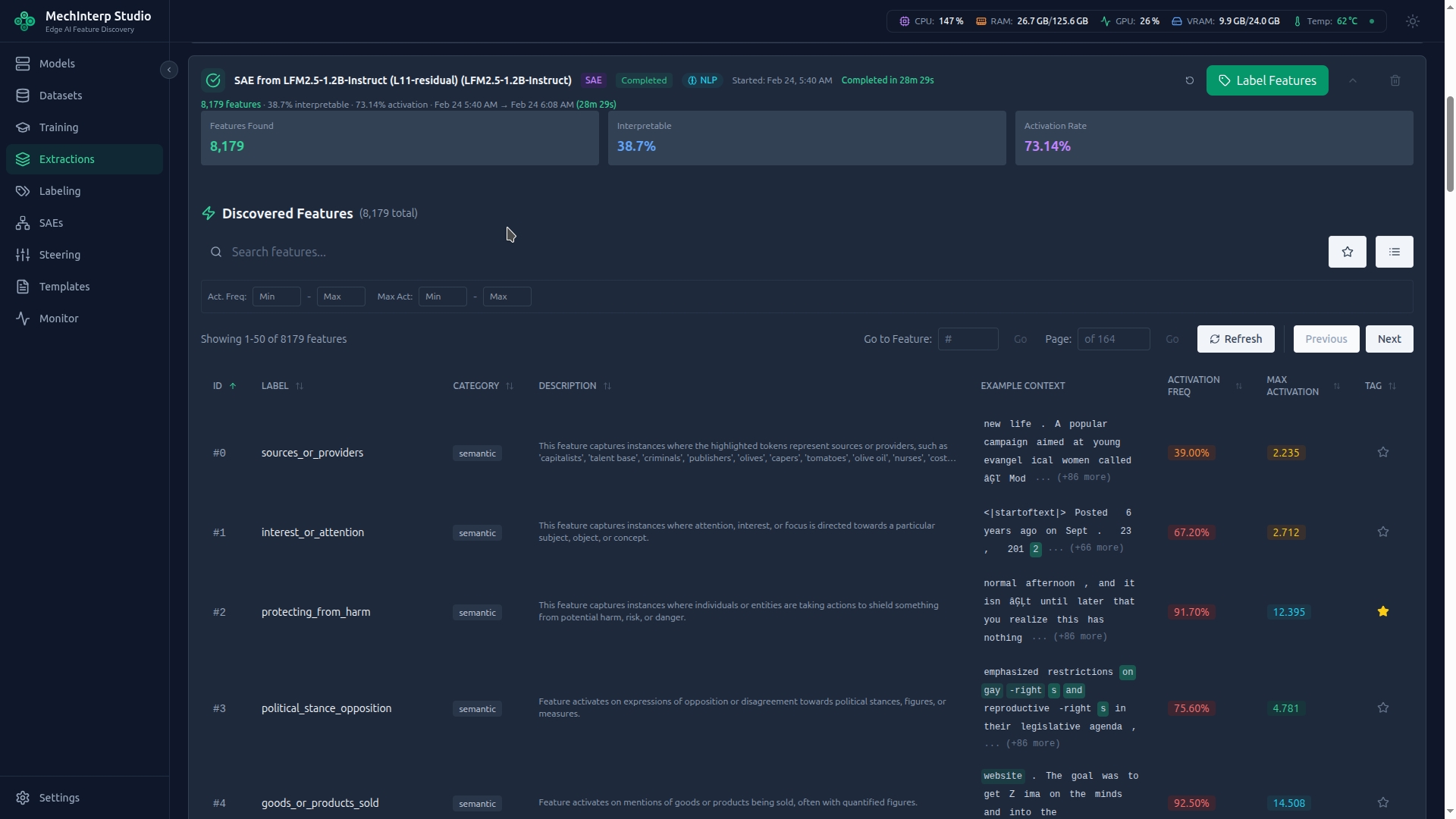
Task: Click the completed checkmark status icon
Action: 213,80
